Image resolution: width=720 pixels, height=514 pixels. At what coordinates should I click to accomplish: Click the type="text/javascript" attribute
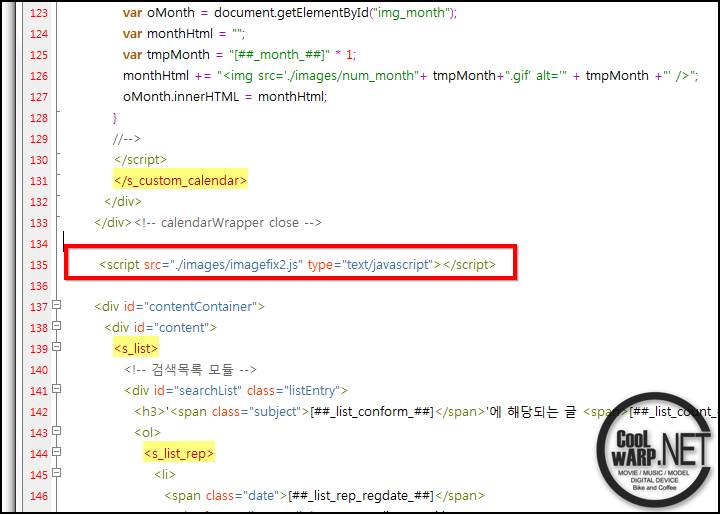[371, 265]
